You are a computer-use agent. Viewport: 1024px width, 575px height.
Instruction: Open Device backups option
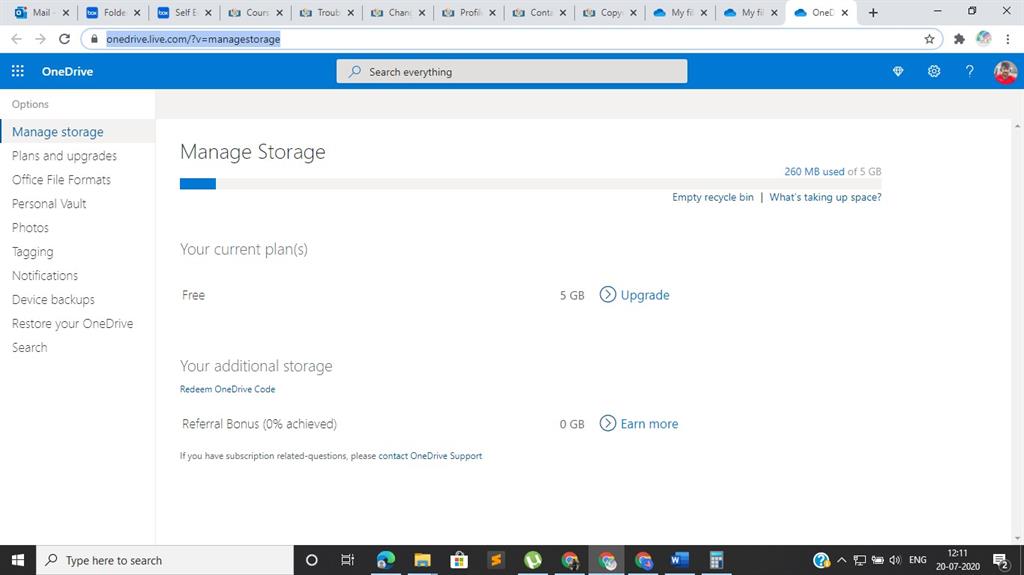pyautogui.click(x=53, y=299)
